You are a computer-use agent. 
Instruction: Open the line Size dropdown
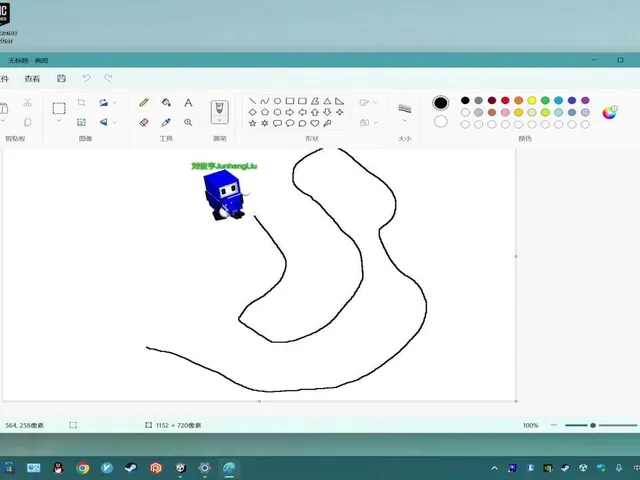404,121
